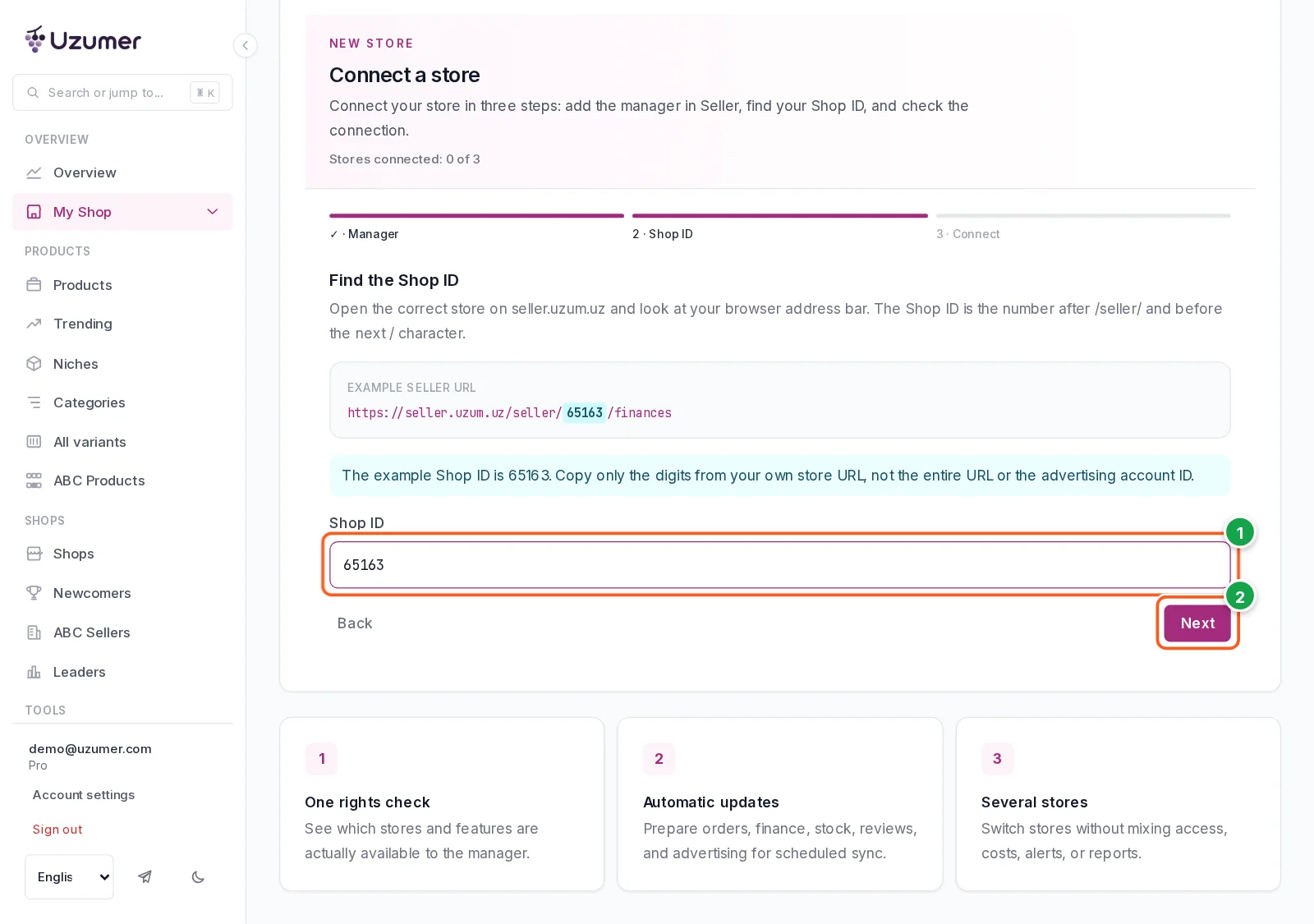Viewport: 1314px width, 924px height.
Task: Click the Next button
Action: click(x=1197, y=623)
